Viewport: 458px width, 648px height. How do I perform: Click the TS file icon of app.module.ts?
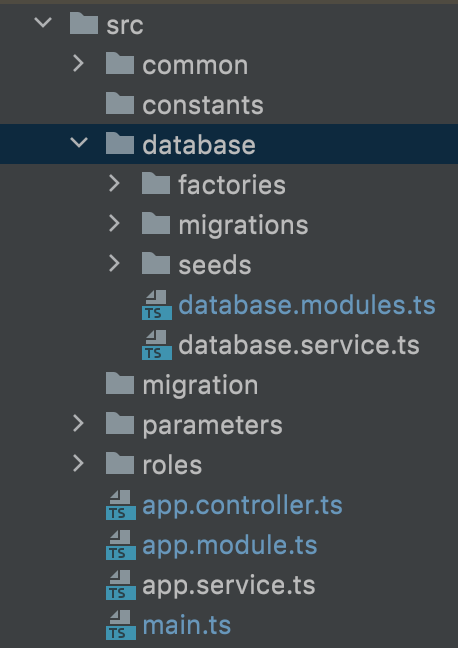pos(121,545)
